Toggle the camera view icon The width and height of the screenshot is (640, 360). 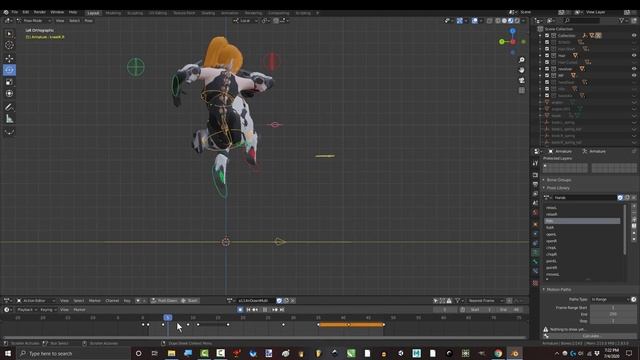(522, 80)
